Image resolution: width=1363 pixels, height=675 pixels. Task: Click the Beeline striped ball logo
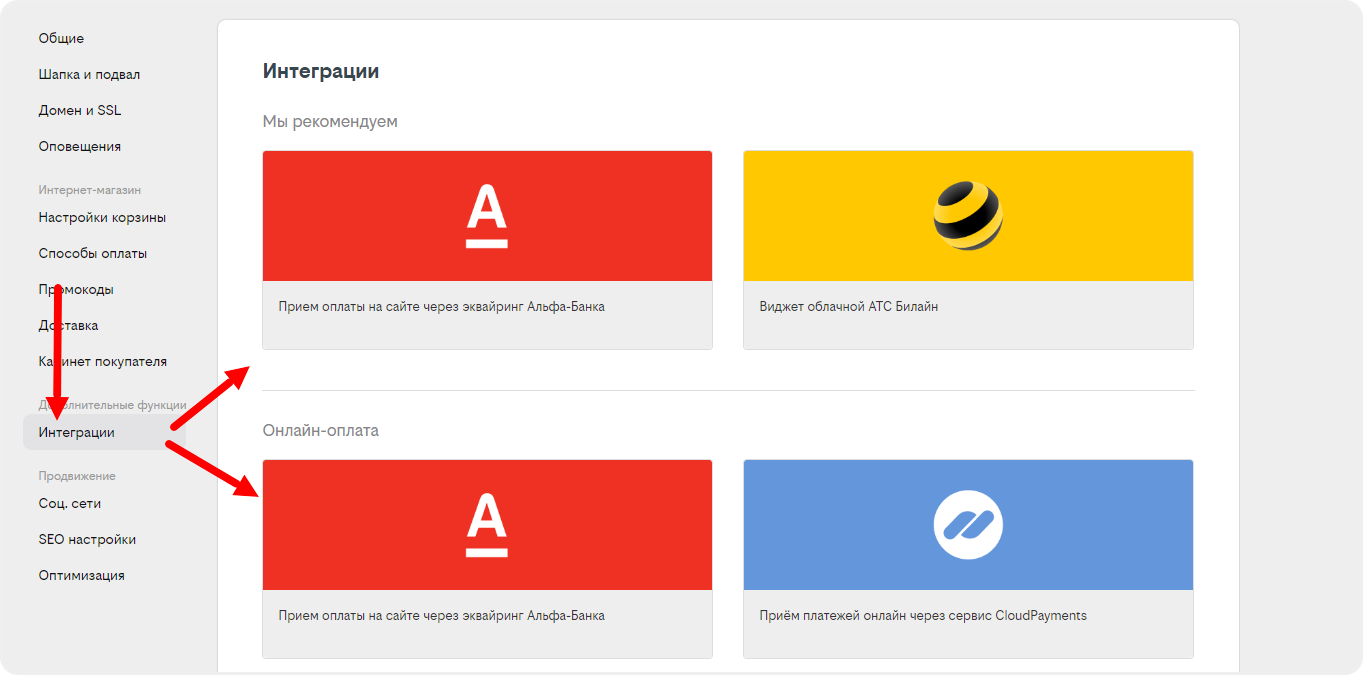coord(967,216)
